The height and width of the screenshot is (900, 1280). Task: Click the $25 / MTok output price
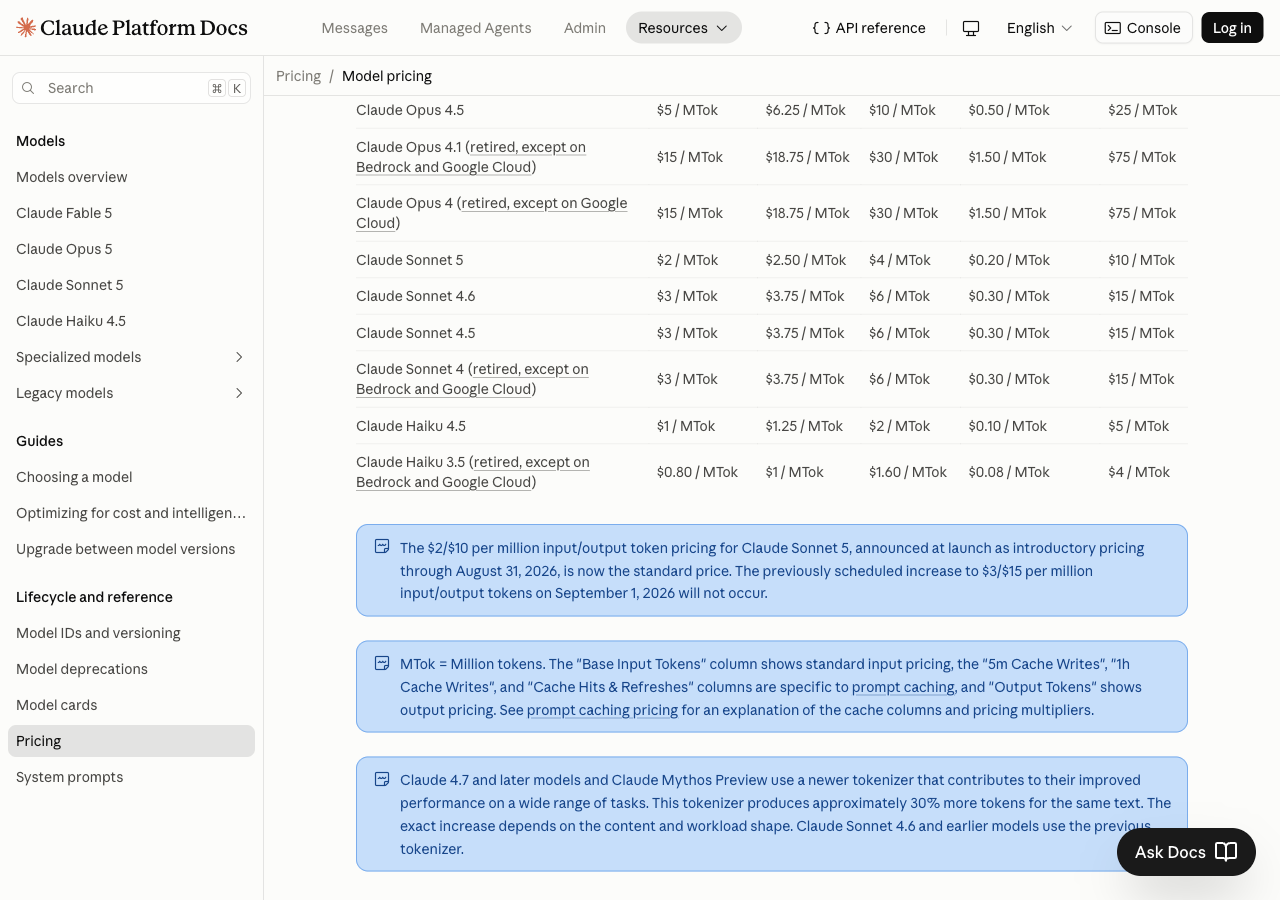[x=1143, y=110]
